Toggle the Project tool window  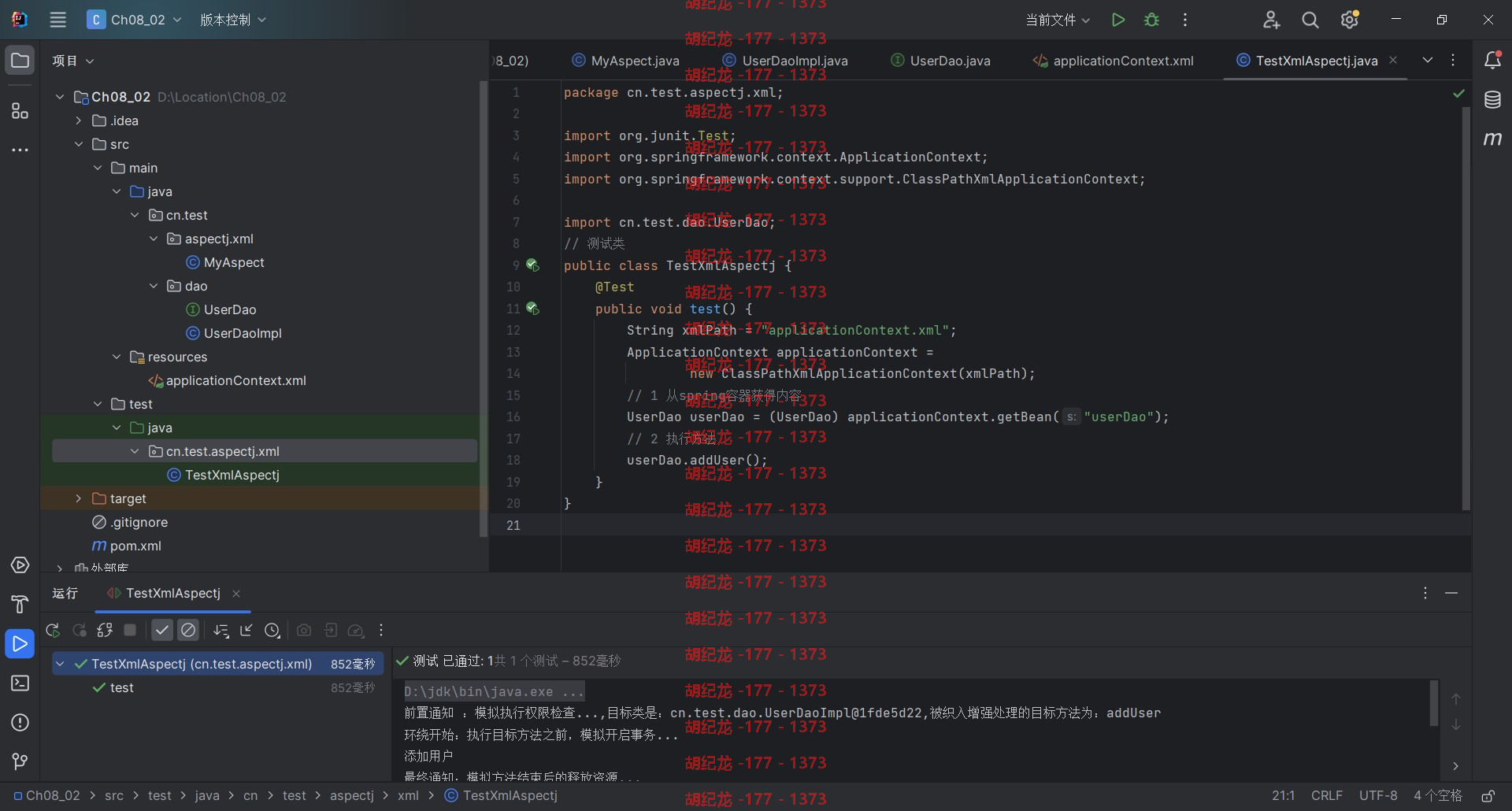[20, 61]
